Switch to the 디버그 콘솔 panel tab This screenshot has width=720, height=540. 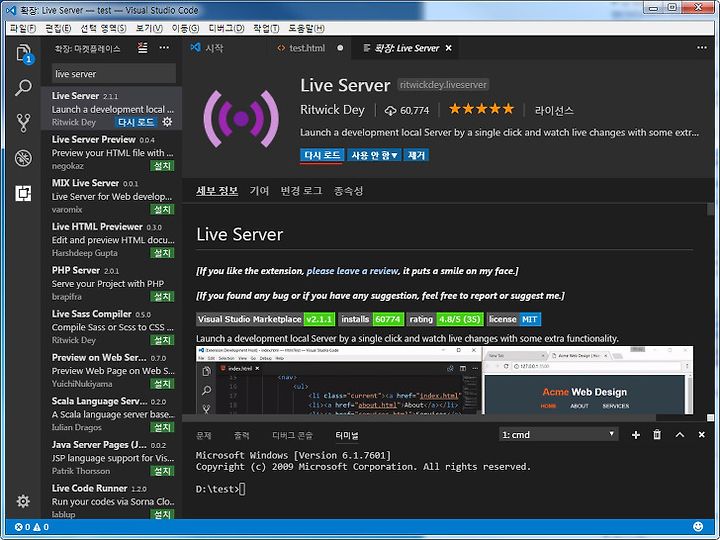(x=292, y=435)
